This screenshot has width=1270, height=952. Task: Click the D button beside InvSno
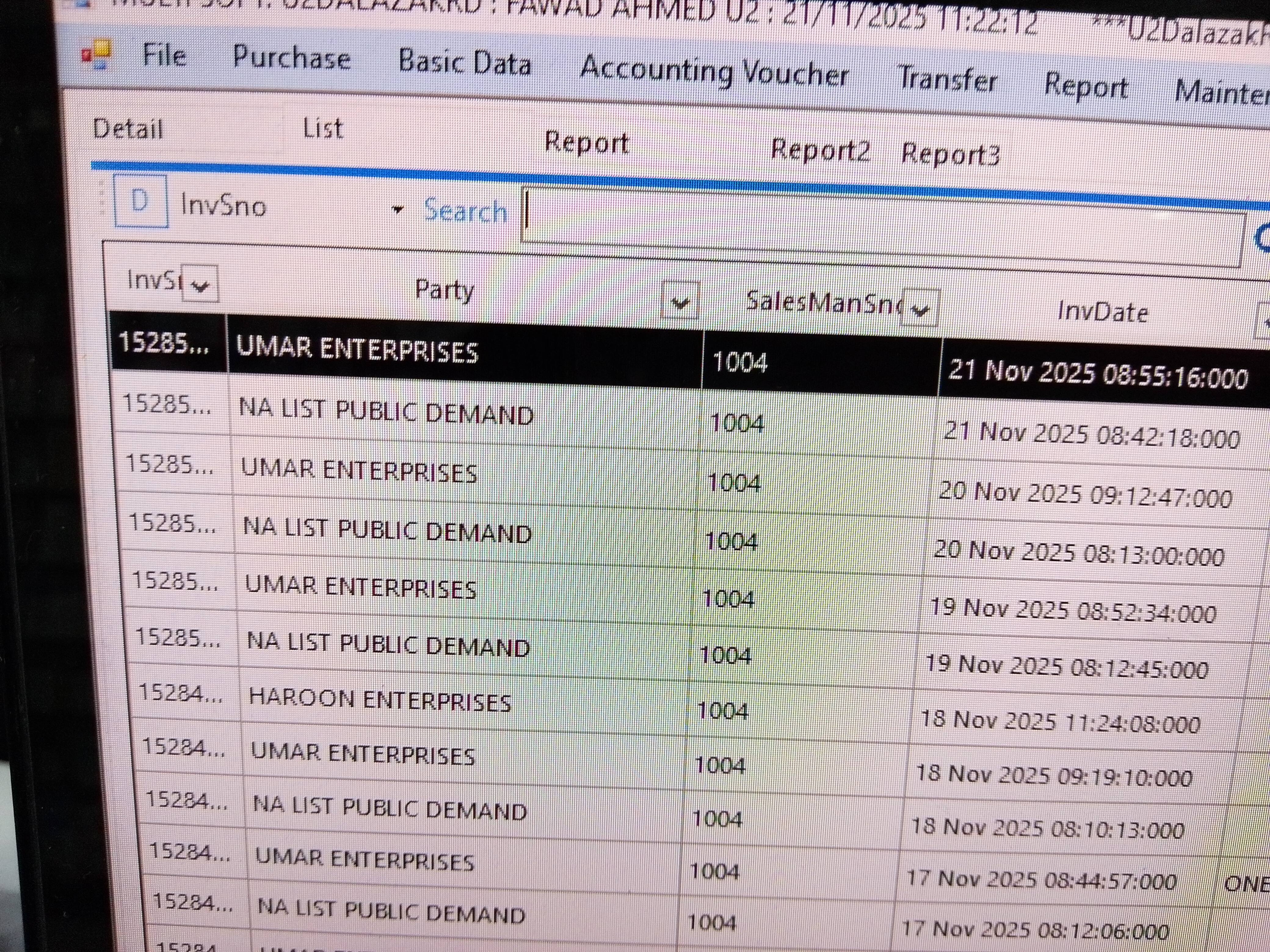point(141,201)
